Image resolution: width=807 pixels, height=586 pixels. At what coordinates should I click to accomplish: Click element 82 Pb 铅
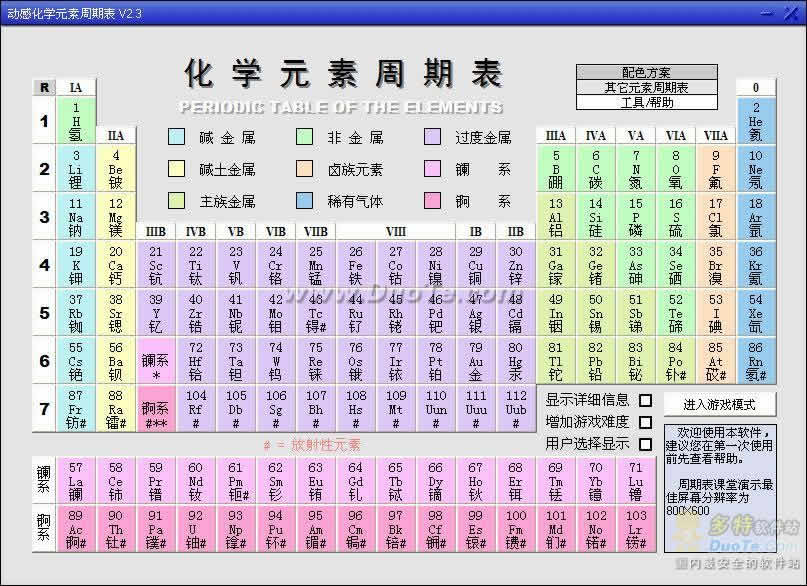595,361
